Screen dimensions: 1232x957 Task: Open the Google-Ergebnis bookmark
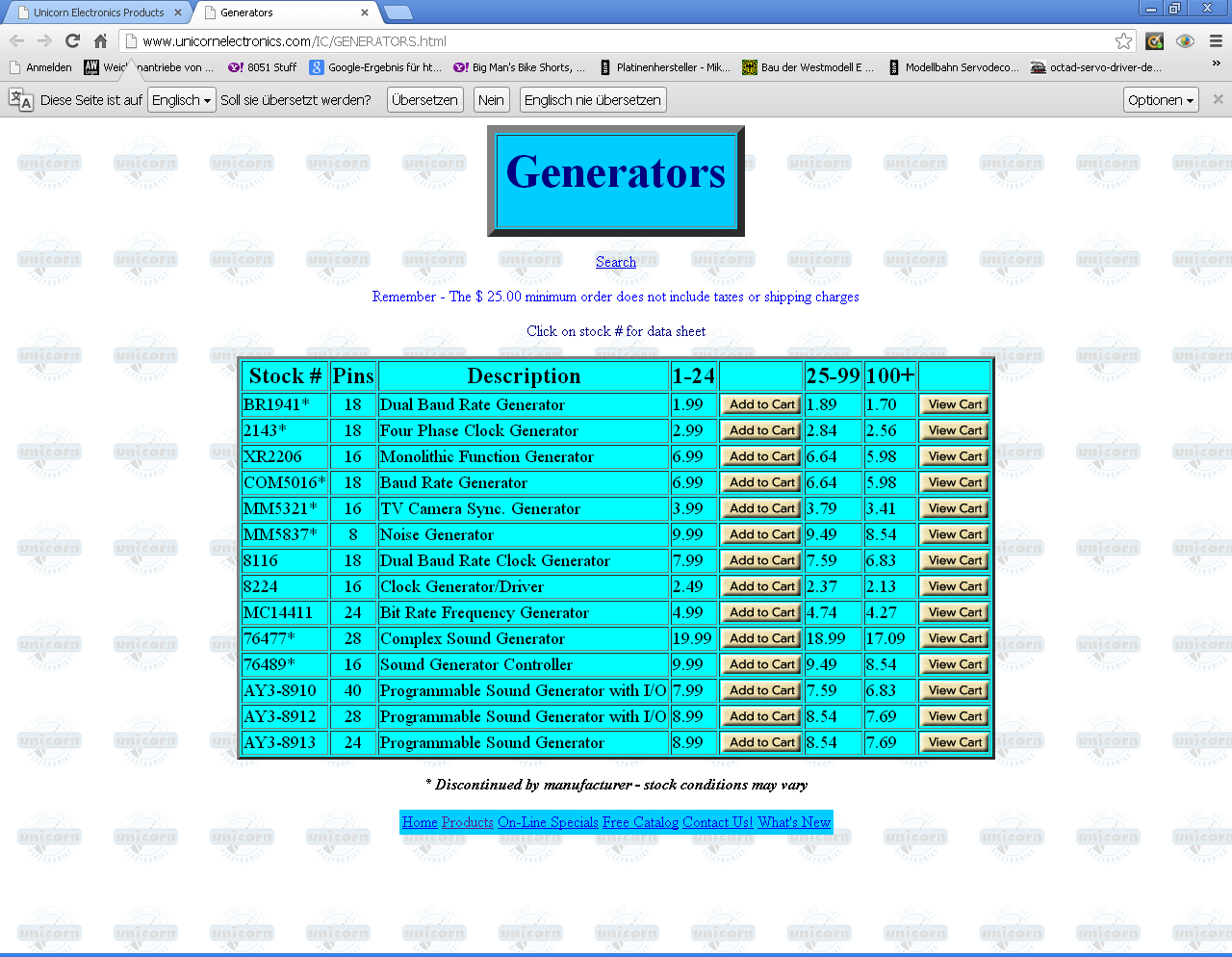pos(375,67)
